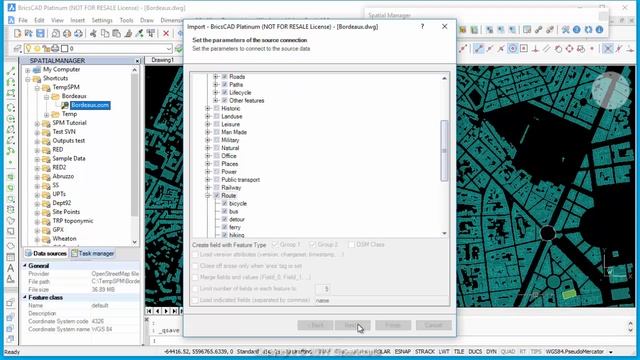Viewport: 640px width, 360px height.
Task: Open the Edit menu
Action: 39,20
